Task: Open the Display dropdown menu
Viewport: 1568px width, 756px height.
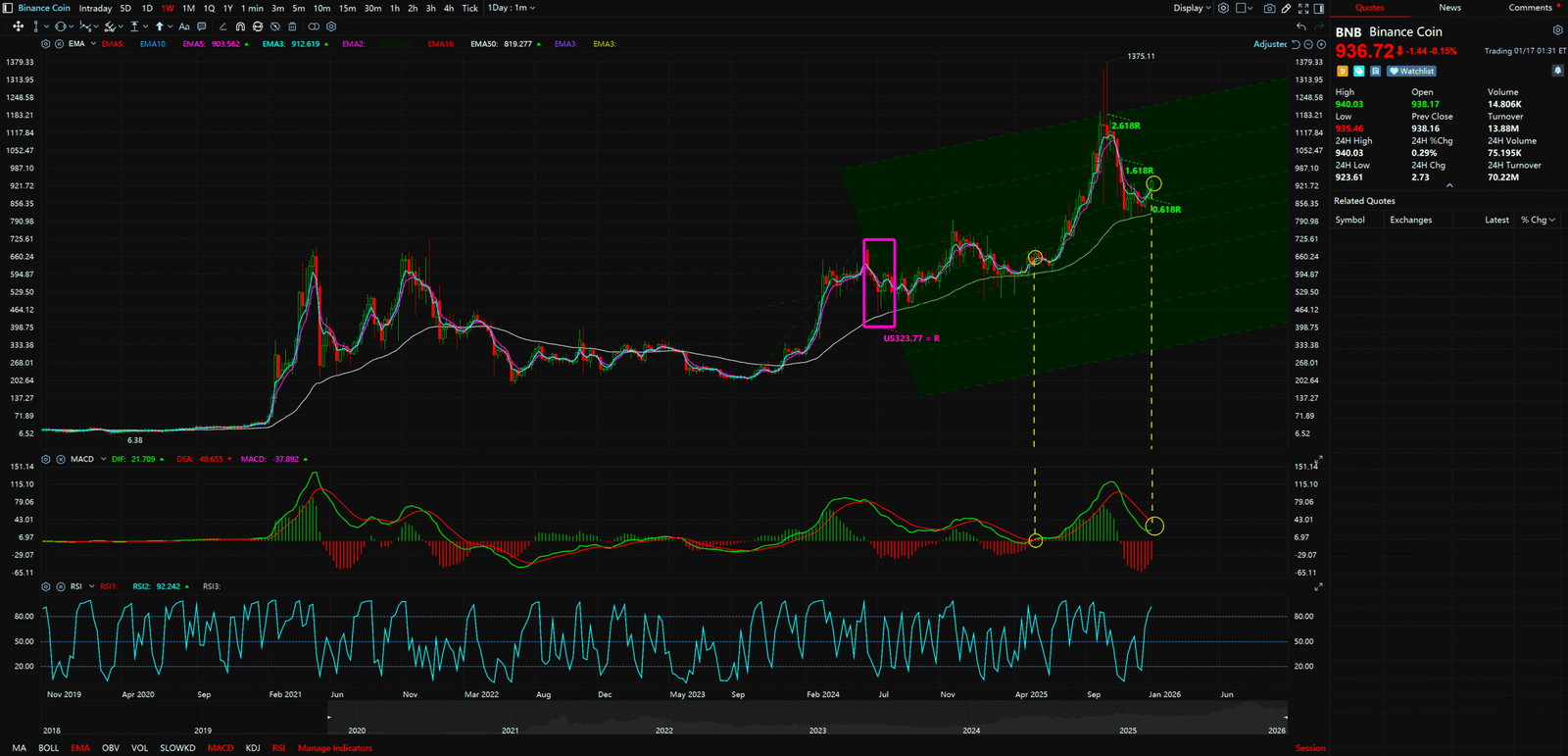Action: [1192, 8]
